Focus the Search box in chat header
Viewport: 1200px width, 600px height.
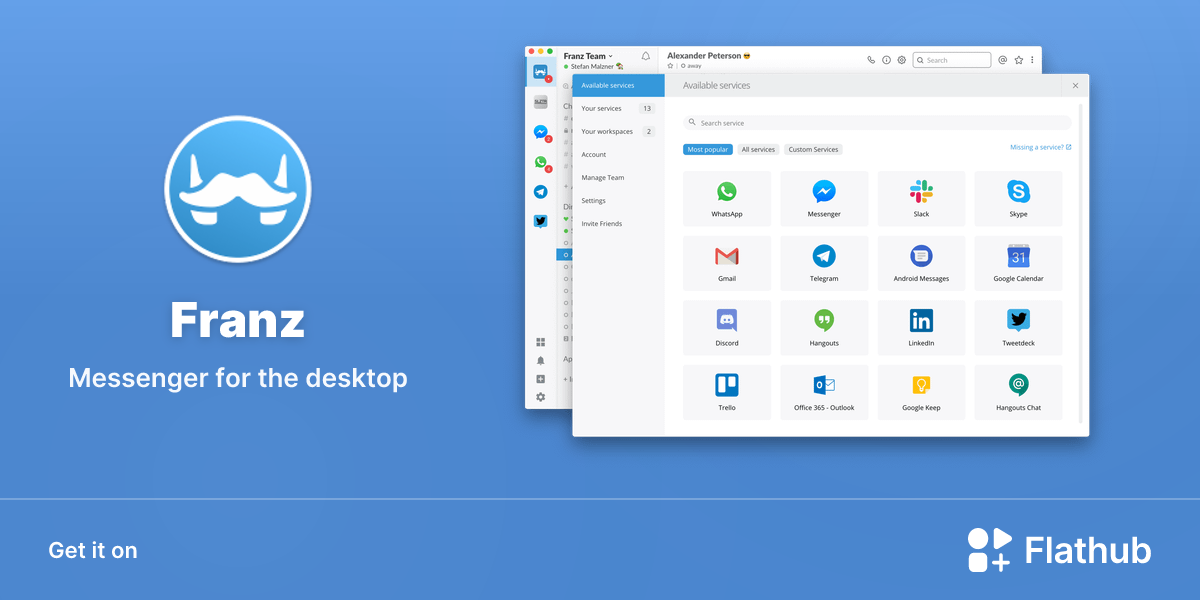[x=952, y=60]
